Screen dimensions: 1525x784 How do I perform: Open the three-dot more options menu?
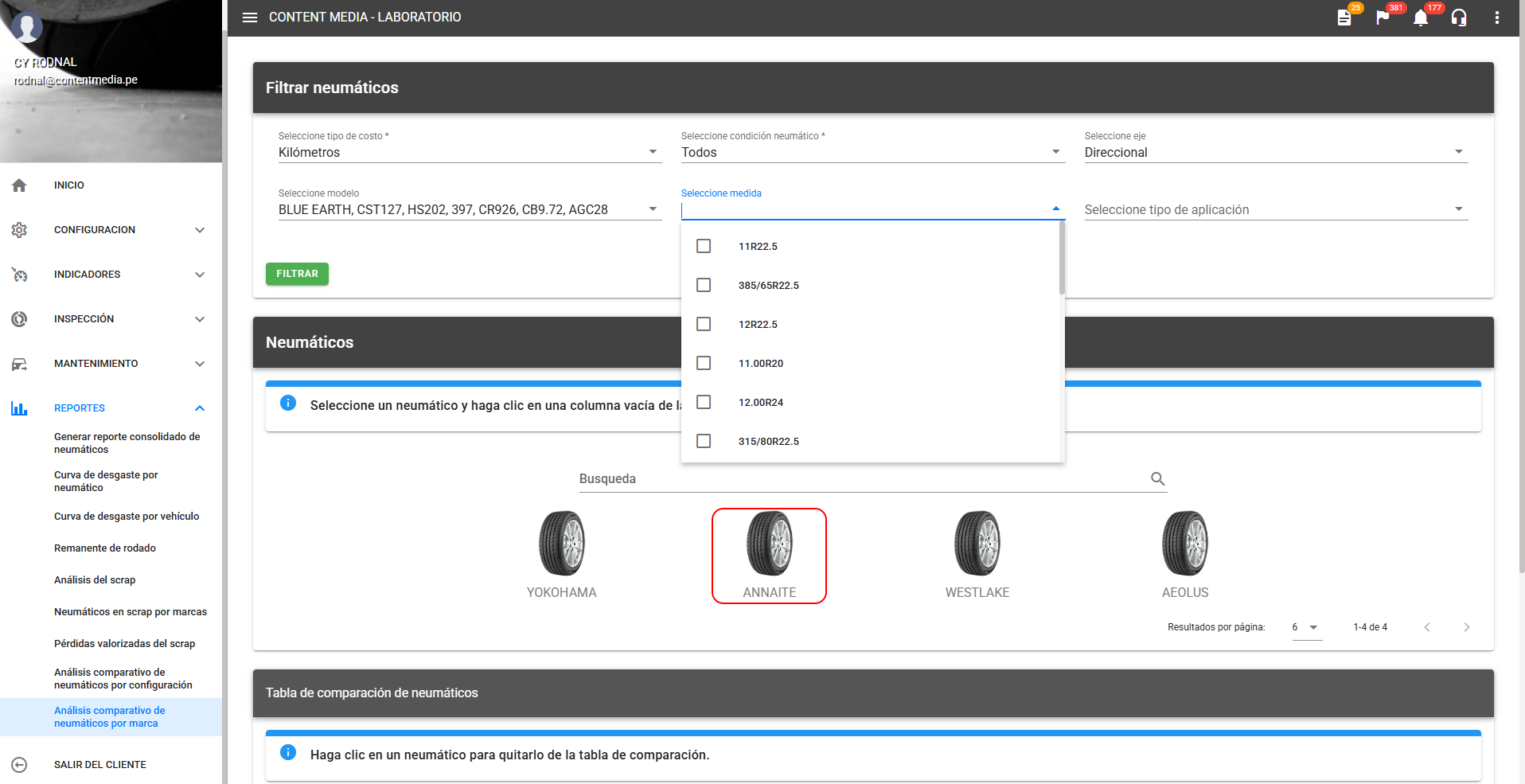(1497, 18)
